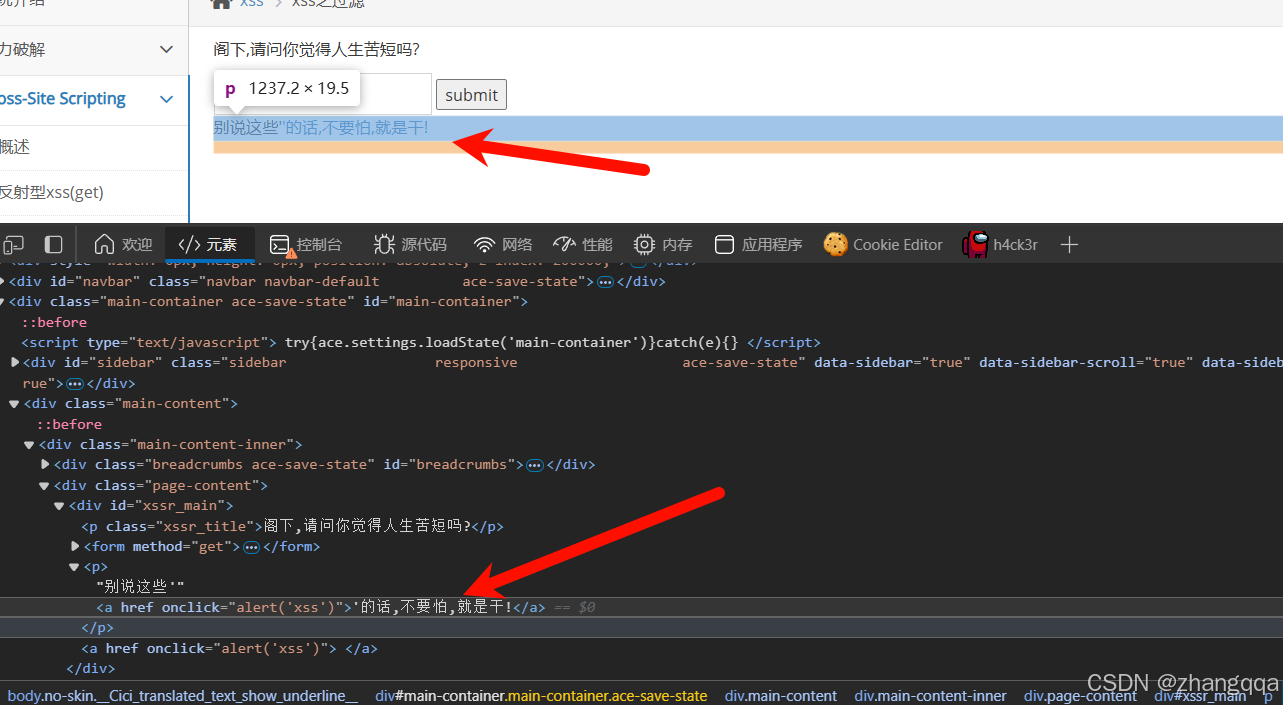This screenshot has height=705, width=1283.
Task: Collapse the div id="xssr_main" node arrow
Action: 59,506
